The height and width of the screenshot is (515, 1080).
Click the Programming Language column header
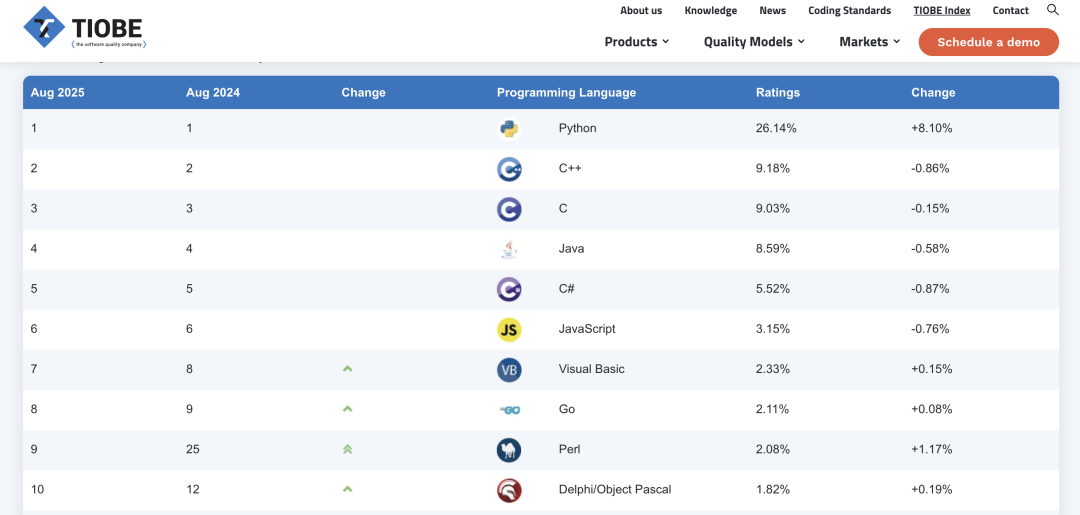(x=566, y=92)
